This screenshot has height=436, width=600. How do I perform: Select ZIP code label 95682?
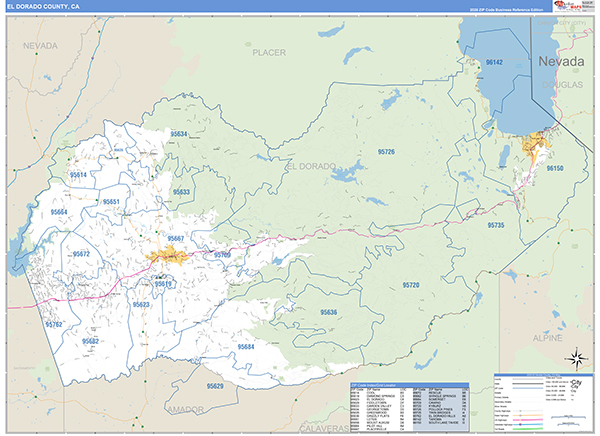pos(90,341)
